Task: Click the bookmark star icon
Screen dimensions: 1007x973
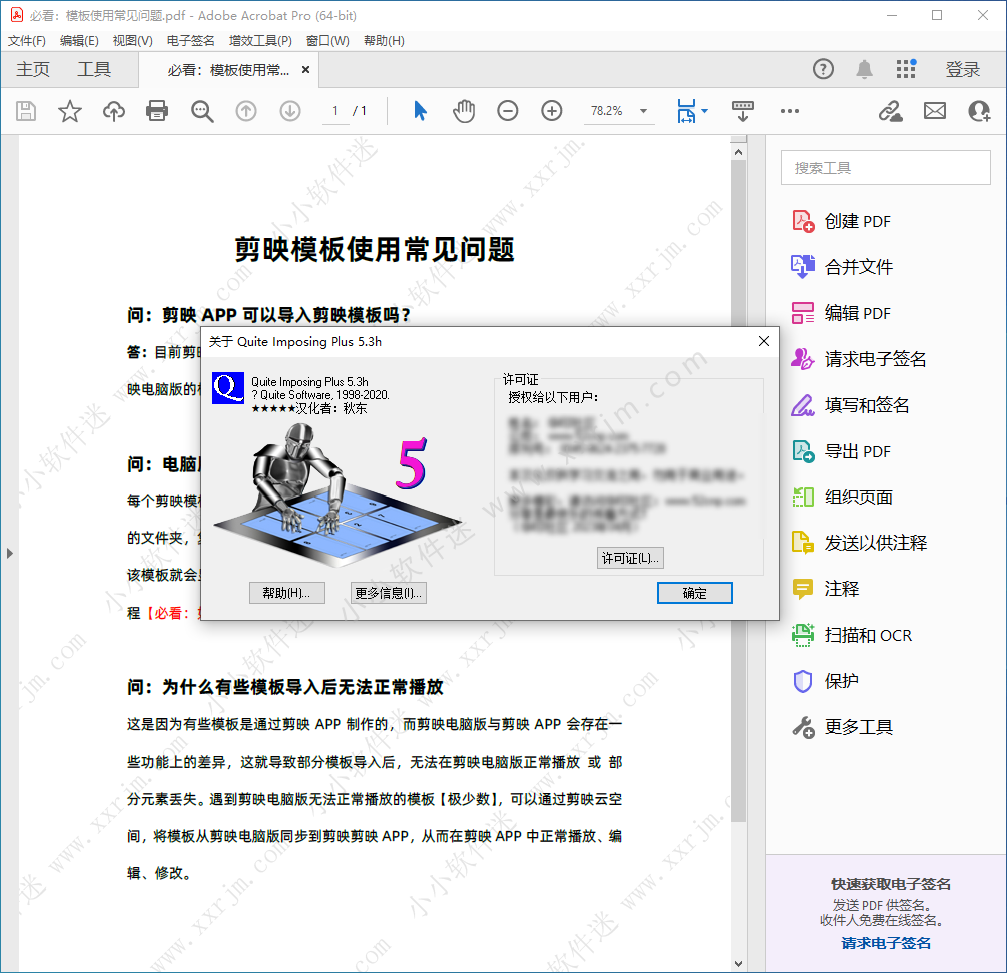Action: point(69,111)
